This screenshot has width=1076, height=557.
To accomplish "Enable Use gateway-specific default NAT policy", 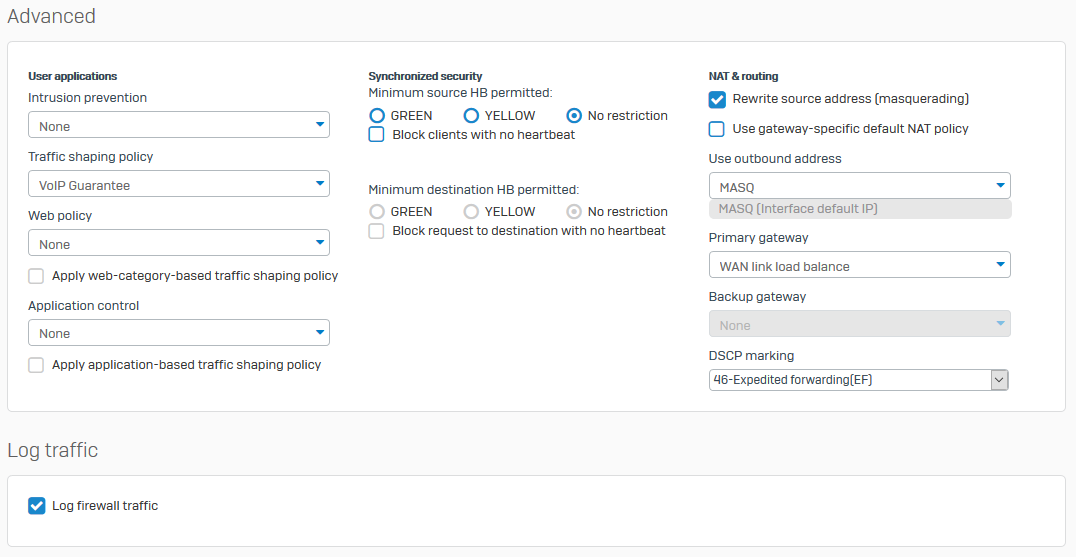I will tap(716, 129).
